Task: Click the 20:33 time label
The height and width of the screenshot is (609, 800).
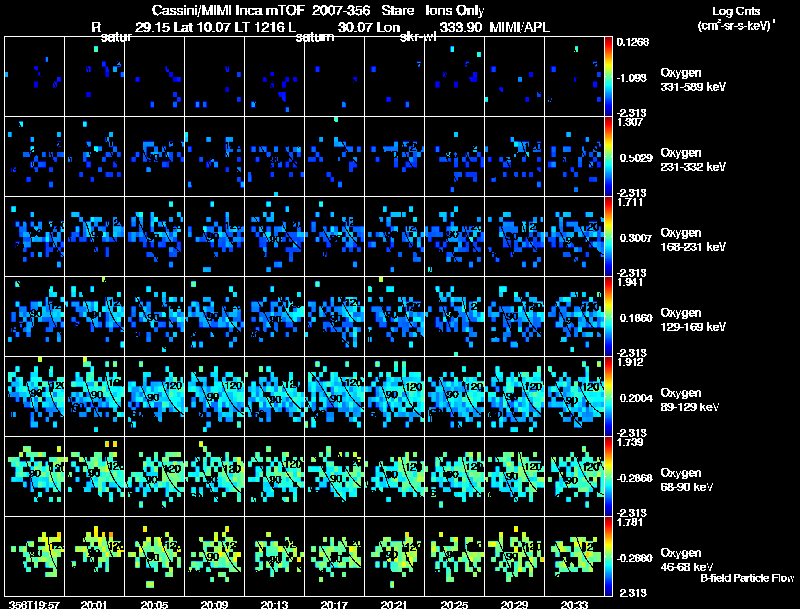Action: point(576,604)
